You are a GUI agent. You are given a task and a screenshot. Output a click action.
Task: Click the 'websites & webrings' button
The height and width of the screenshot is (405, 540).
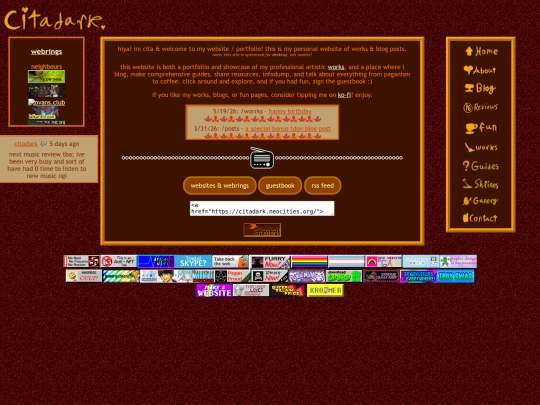(x=220, y=186)
